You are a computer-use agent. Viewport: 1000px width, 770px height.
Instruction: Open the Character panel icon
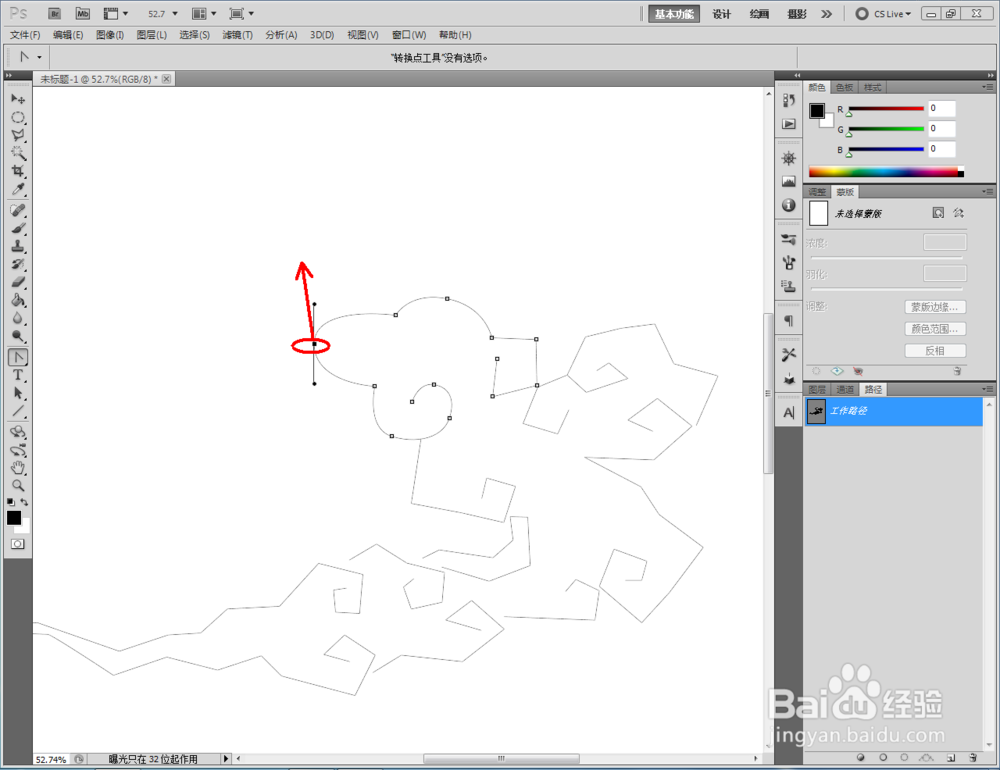click(789, 413)
